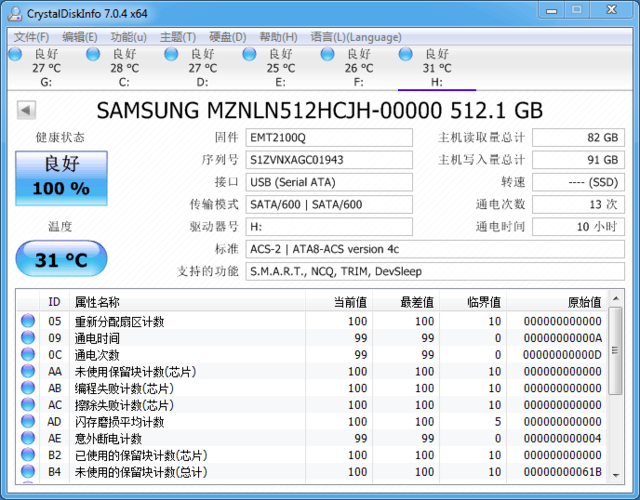Image resolution: width=640 pixels, height=500 pixels.
Task: Select the 重新分配扇区计数 attribute row
Action: point(312,321)
